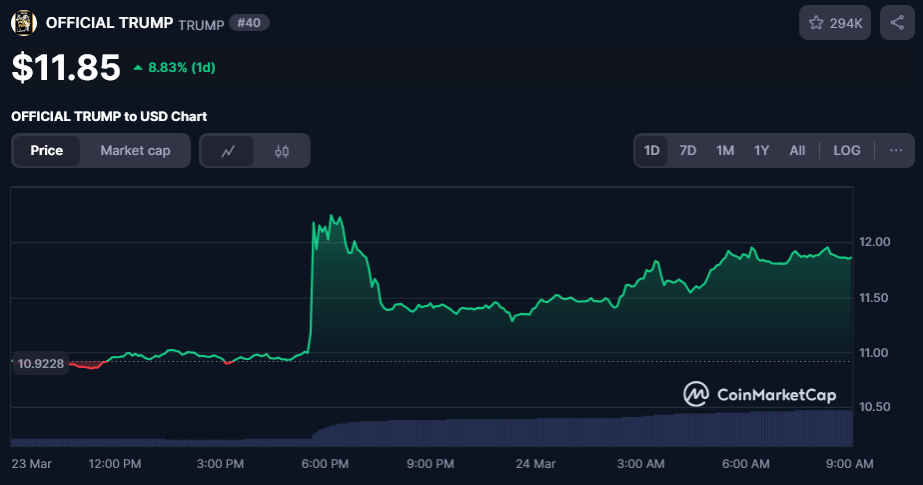
Task: Click the 6:00 AM time axis label
Action: (746, 464)
